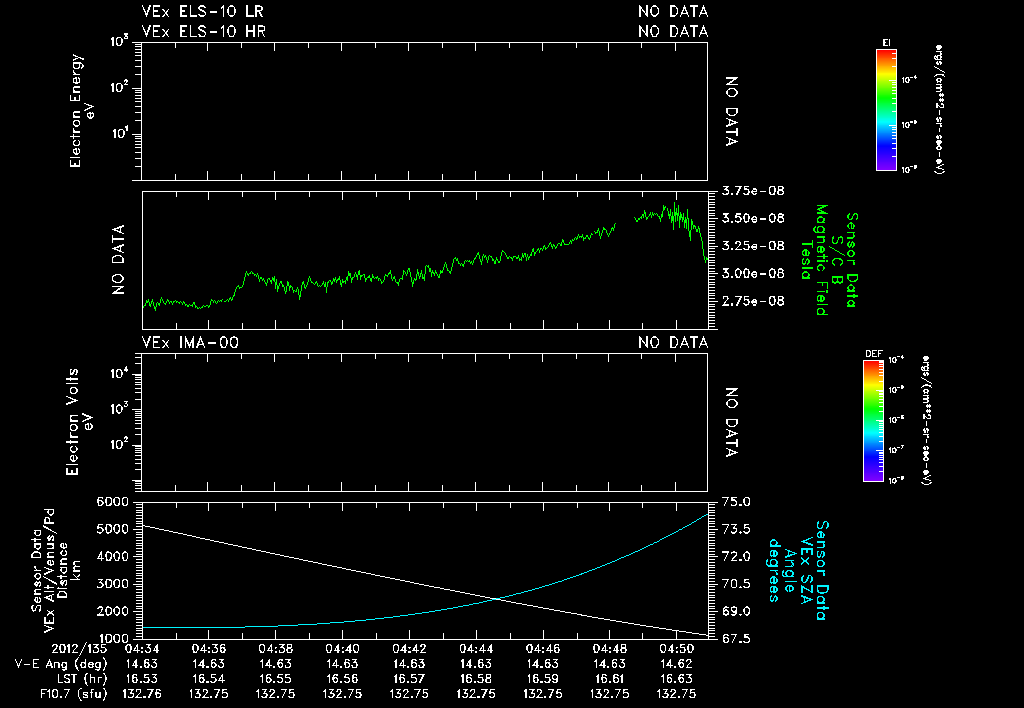Click the '2012/135' date label

[78, 649]
